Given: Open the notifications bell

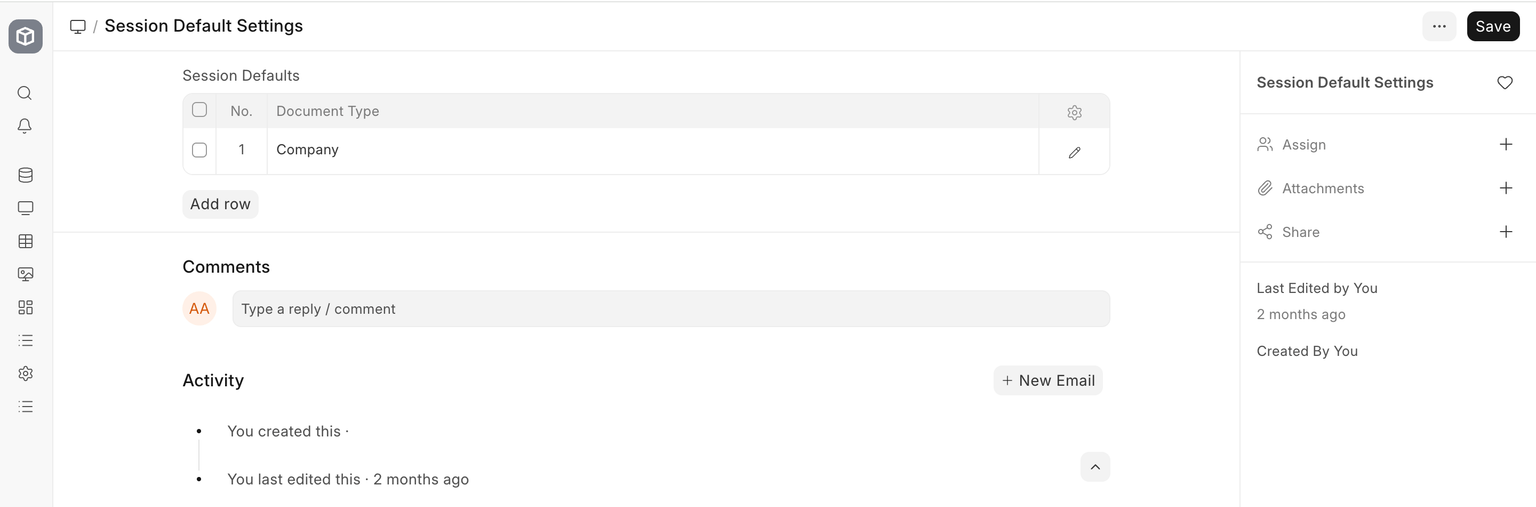Looking at the screenshot, I should pyautogui.click(x=25, y=126).
